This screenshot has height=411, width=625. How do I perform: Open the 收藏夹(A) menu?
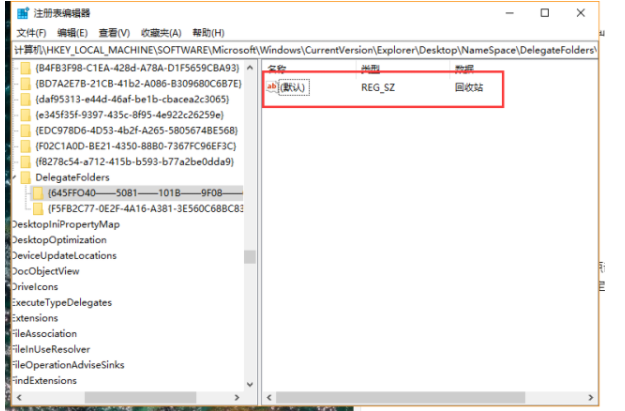point(162,32)
